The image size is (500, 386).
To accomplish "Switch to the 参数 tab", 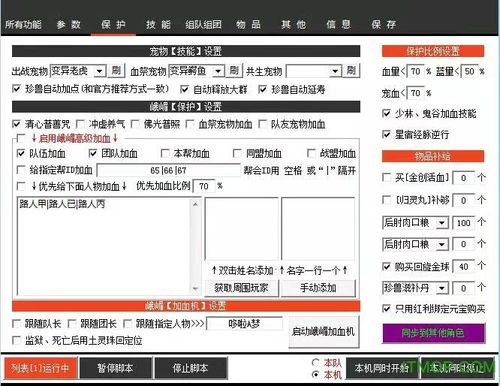I will (69, 24).
